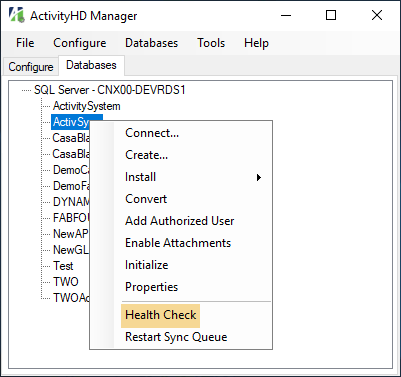Open the Help menu
This screenshot has height=377, width=401.
(x=256, y=43)
